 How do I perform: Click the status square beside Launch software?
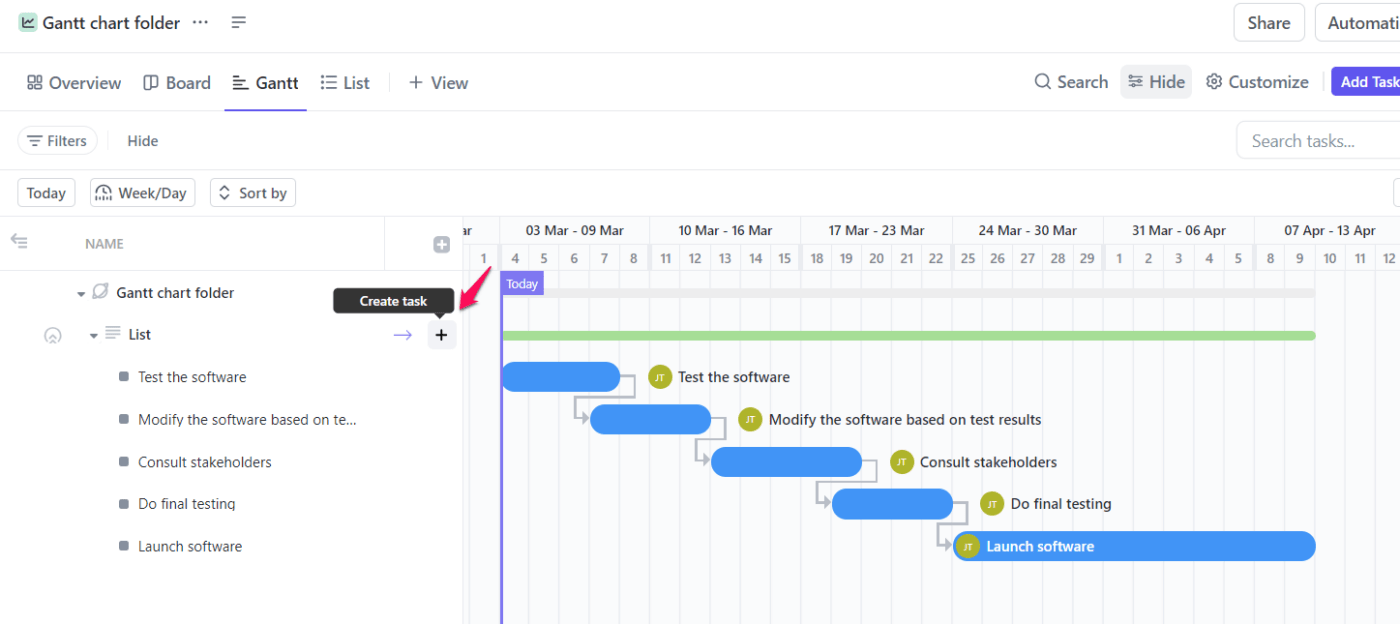(124, 546)
